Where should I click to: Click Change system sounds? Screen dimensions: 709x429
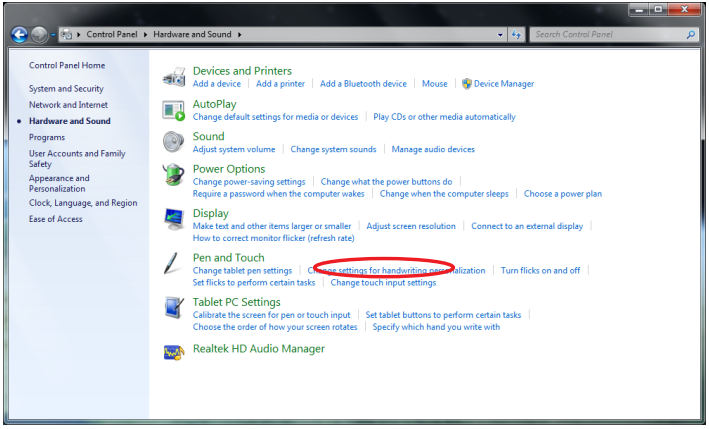click(x=333, y=149)
